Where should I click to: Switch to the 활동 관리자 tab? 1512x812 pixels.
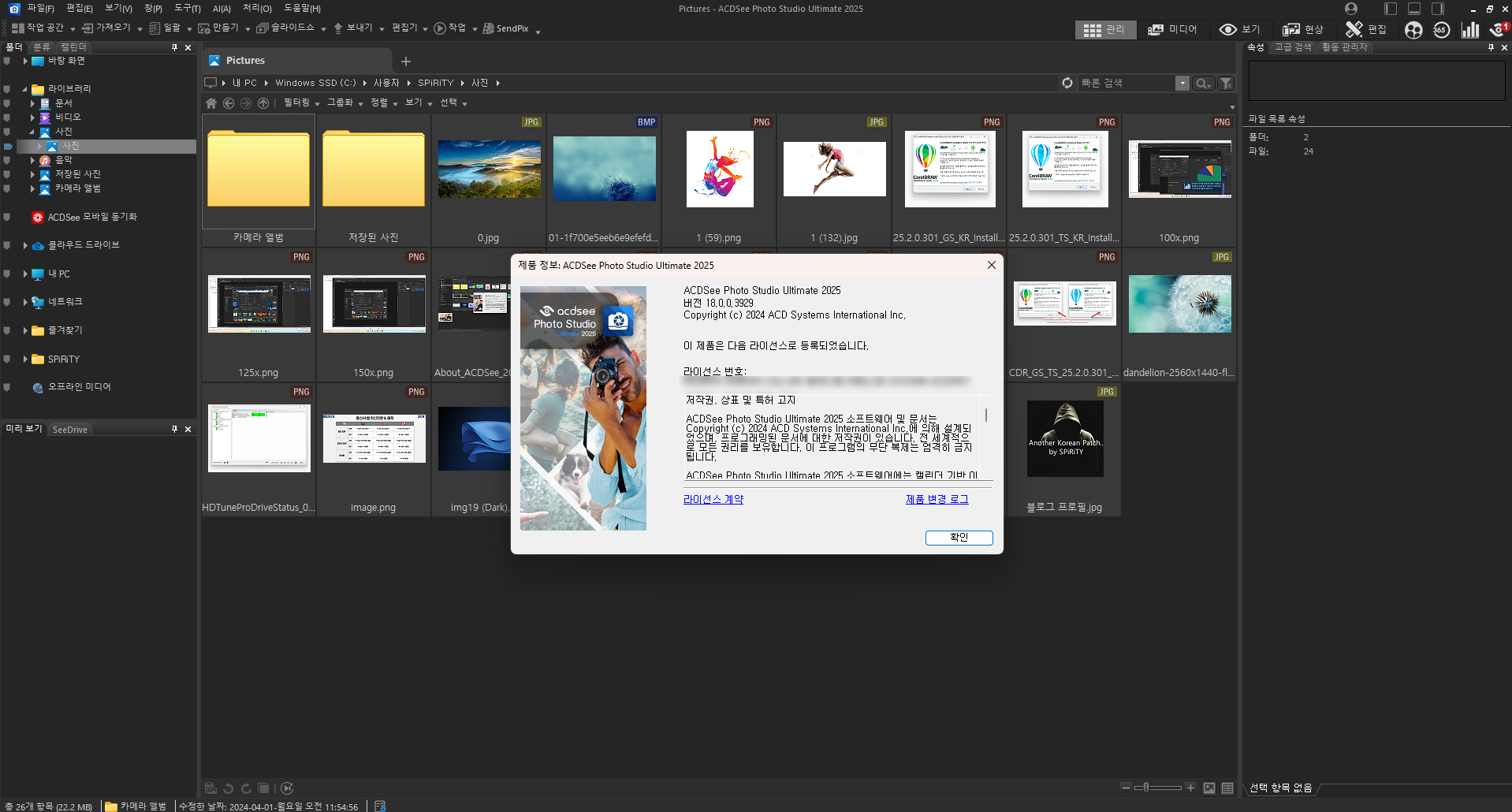(1344, 47)
